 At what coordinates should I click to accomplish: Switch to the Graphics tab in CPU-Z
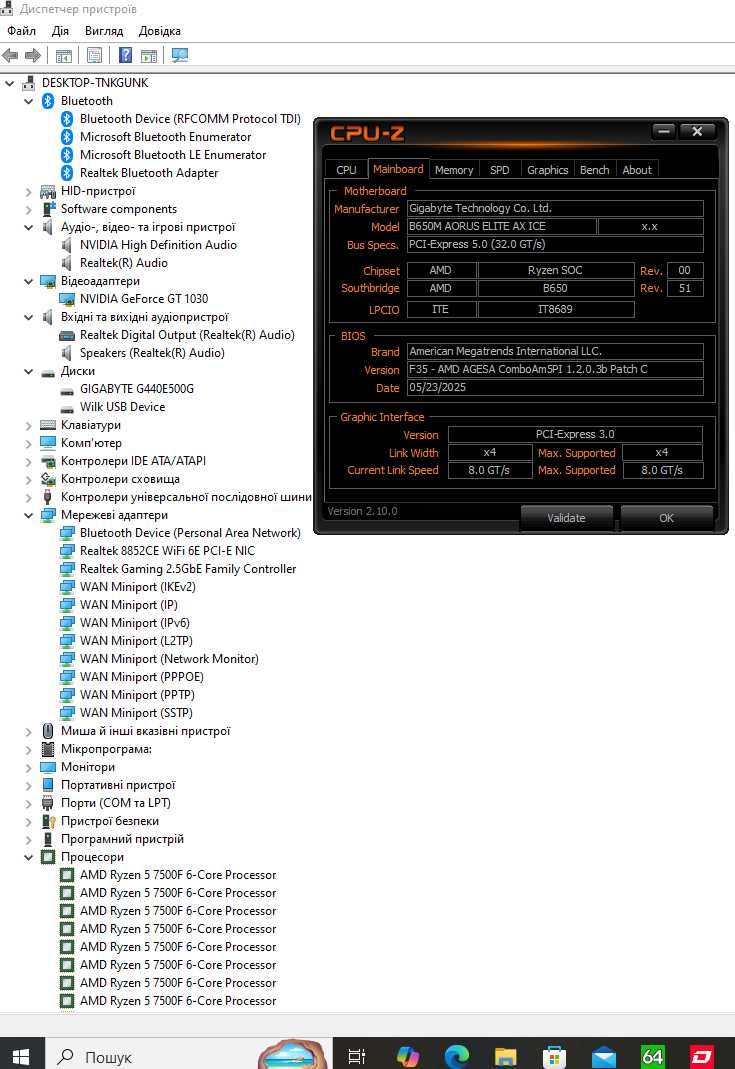tap(548, 170)
